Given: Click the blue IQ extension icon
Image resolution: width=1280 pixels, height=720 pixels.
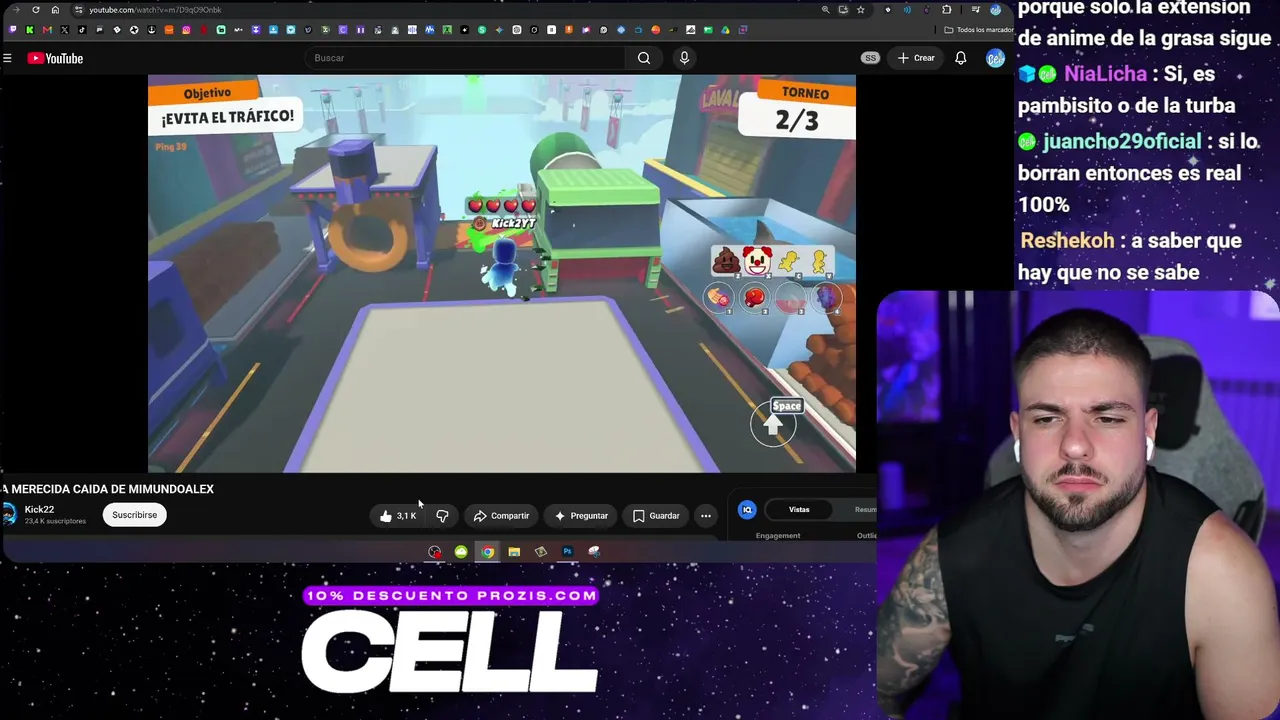Looking at the screenshot, I should coord(747,510).
